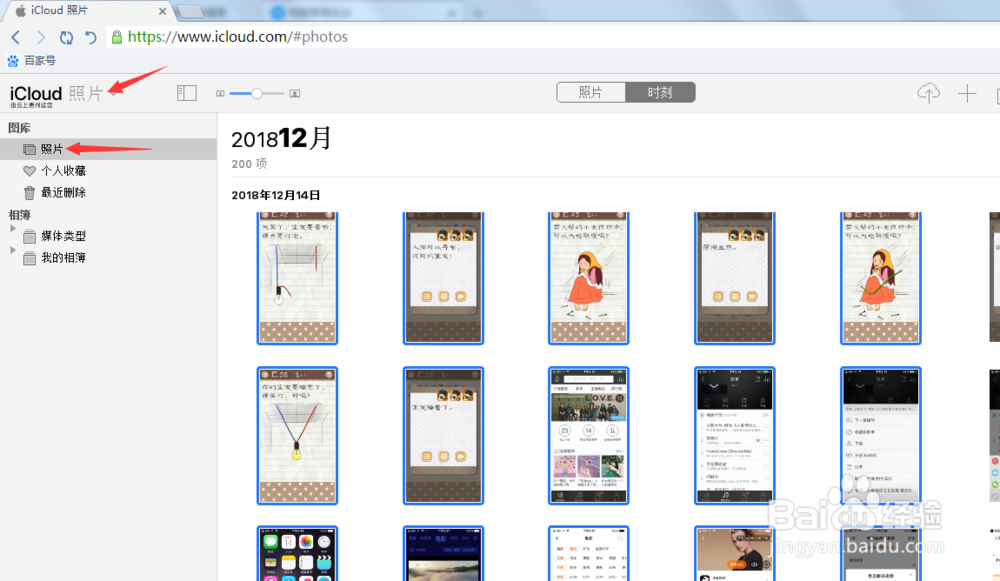This screenshot has width=1000, height=581.
Task: Select the first girl in red dress thumbnail
Action: click(589, 278)
